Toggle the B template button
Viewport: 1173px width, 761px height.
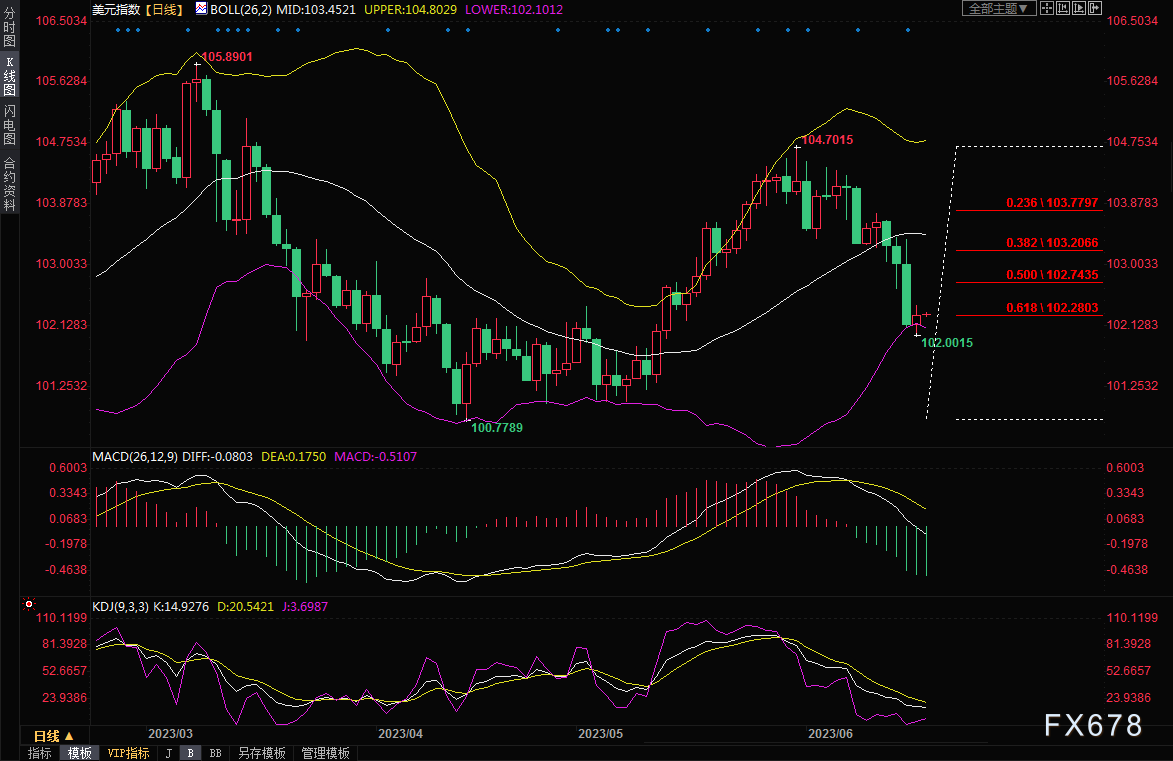(x=190, y=753)
